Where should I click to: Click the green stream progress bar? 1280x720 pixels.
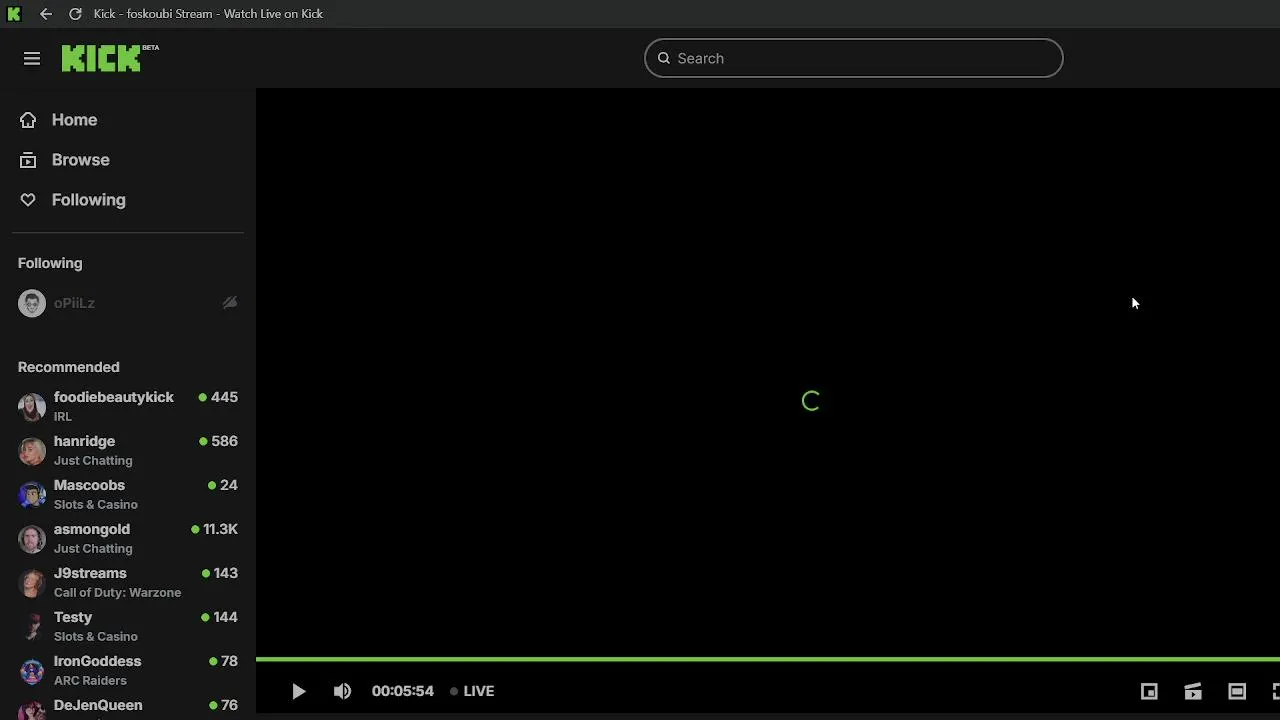[x=768, y=659]
